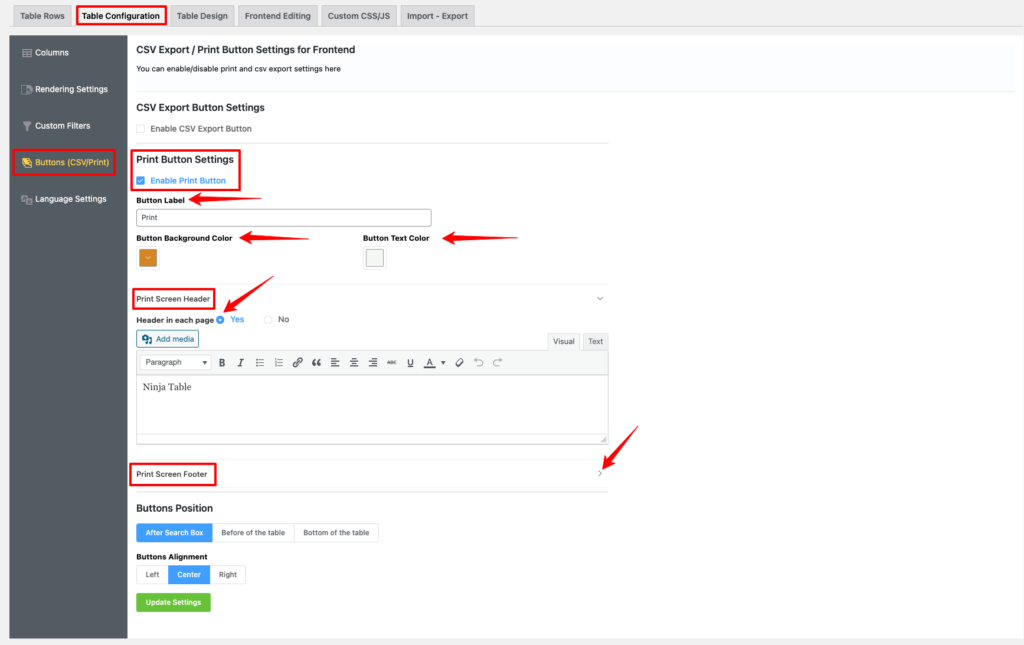Insert a link with the chain icon
The image size is (1024, 645).
(x=297, y=362)
